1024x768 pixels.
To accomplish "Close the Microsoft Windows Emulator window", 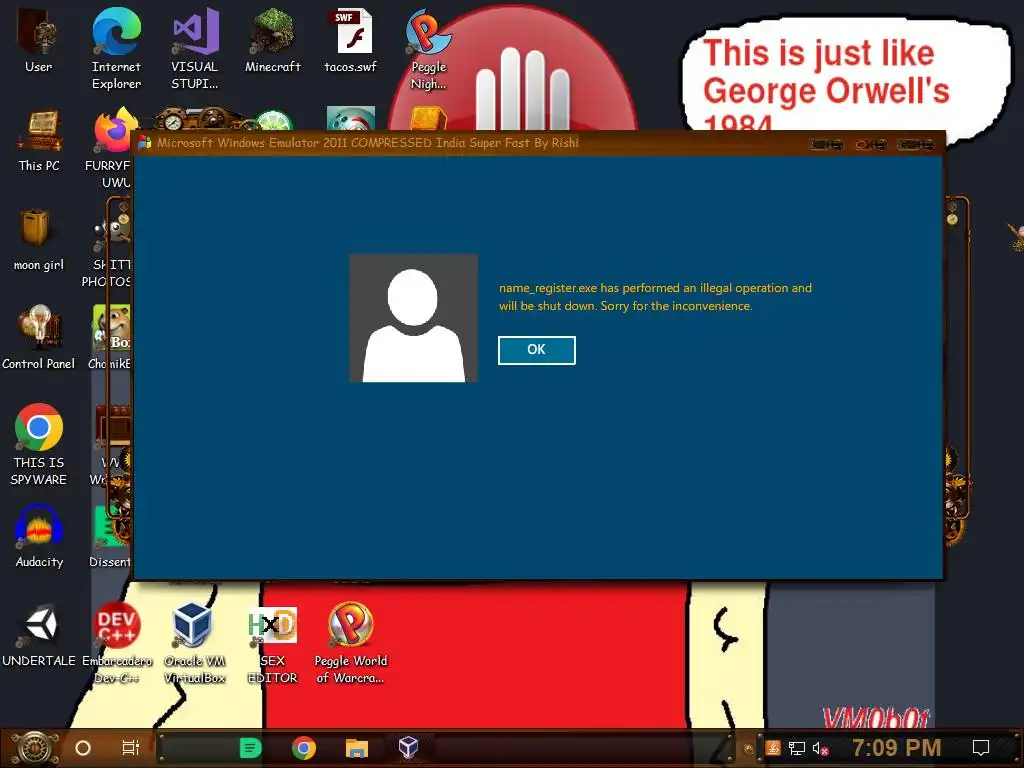I will pos(916,144).
